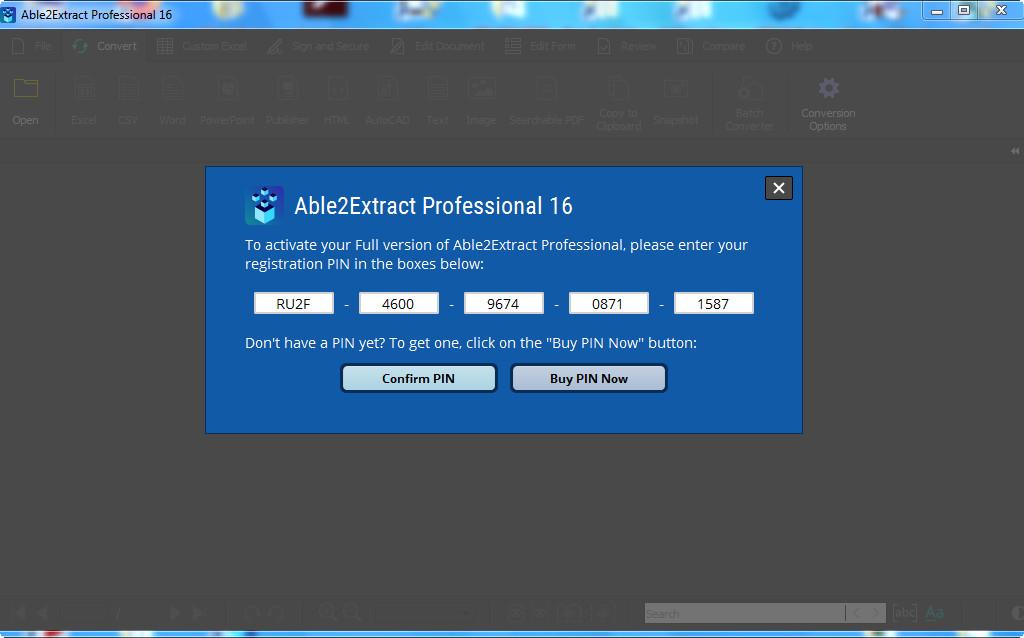The height and width of the screenshot is (638, 1024).
Task: Open the Help tab
Action: [790, 46]
